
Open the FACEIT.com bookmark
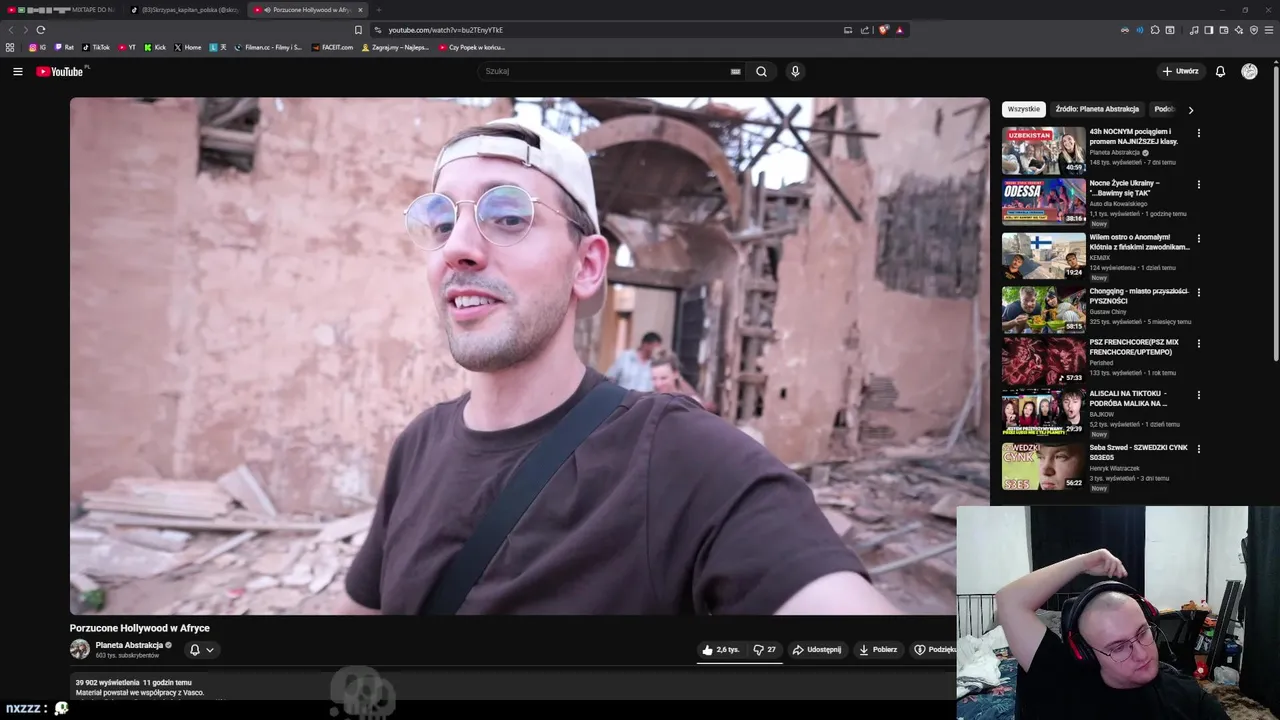coord(332,47)
